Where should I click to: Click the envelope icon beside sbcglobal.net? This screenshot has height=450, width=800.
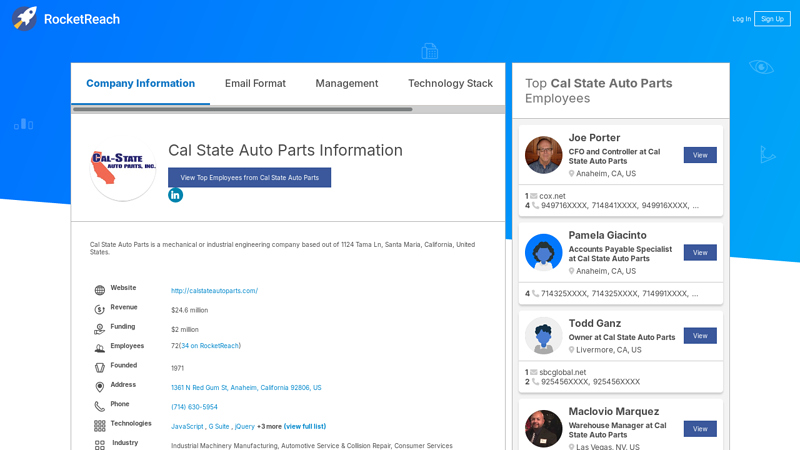(534, 372)
